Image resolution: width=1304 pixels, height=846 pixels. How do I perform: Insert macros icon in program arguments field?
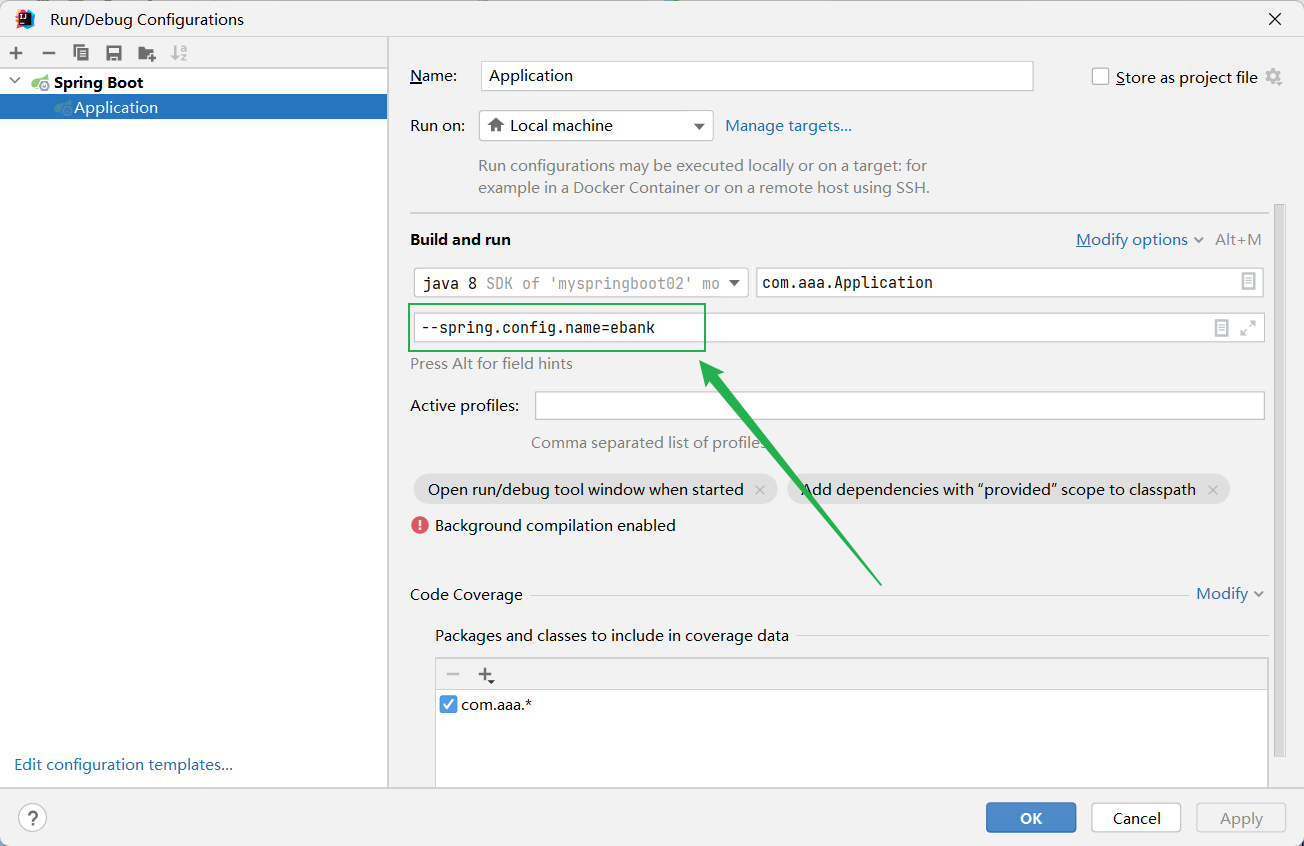click(x=1221, y=328)
